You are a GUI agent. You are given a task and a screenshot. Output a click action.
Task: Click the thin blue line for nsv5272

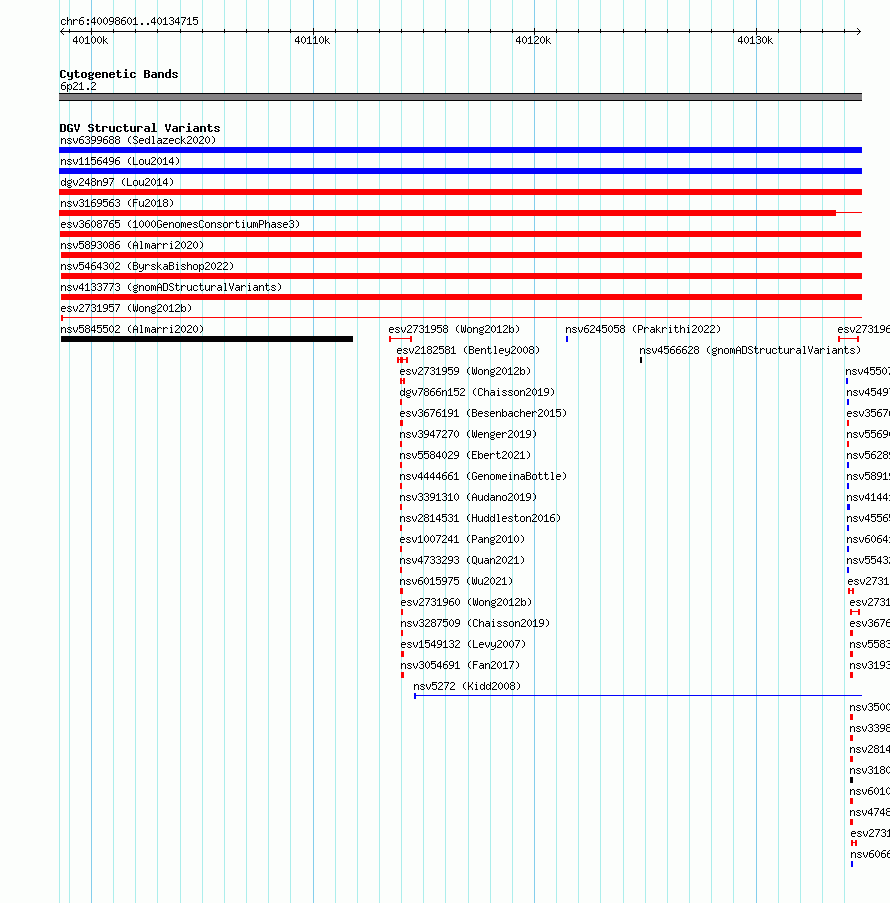pos(638,696)
